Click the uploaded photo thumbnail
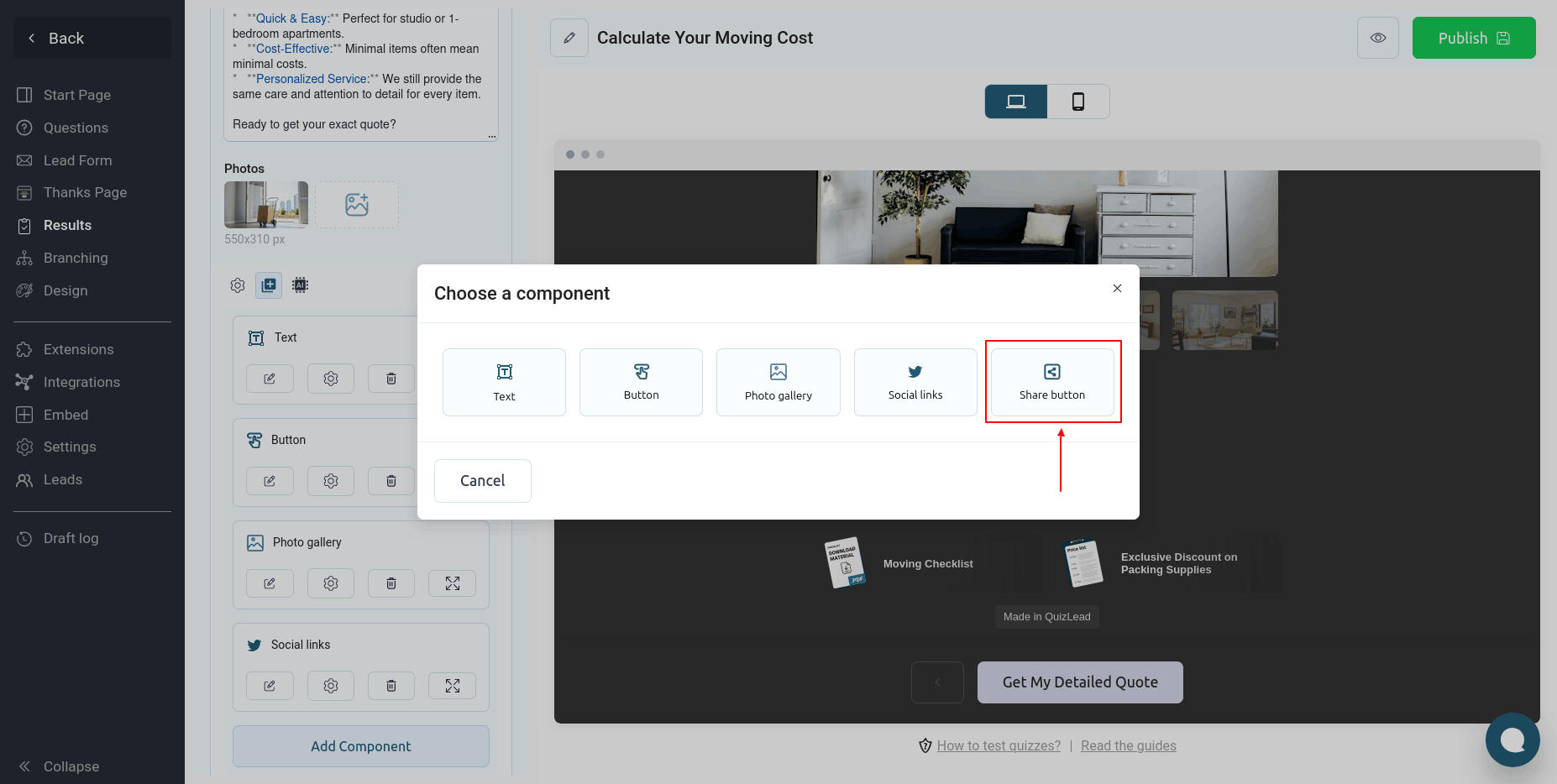This screenshot has height=784, width=1557. coord(266,205)
